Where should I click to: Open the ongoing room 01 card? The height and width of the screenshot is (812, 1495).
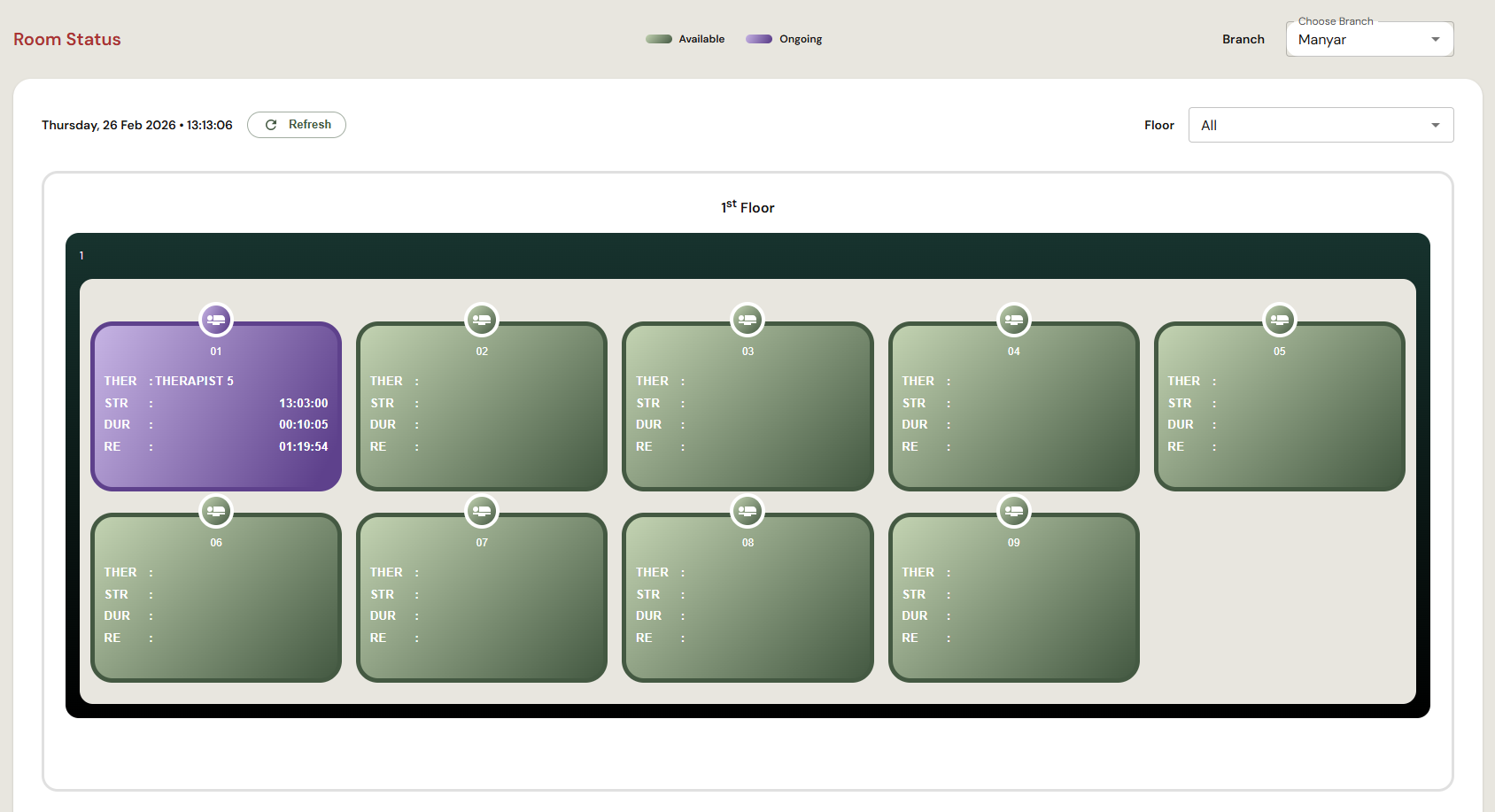pos(216,406)
